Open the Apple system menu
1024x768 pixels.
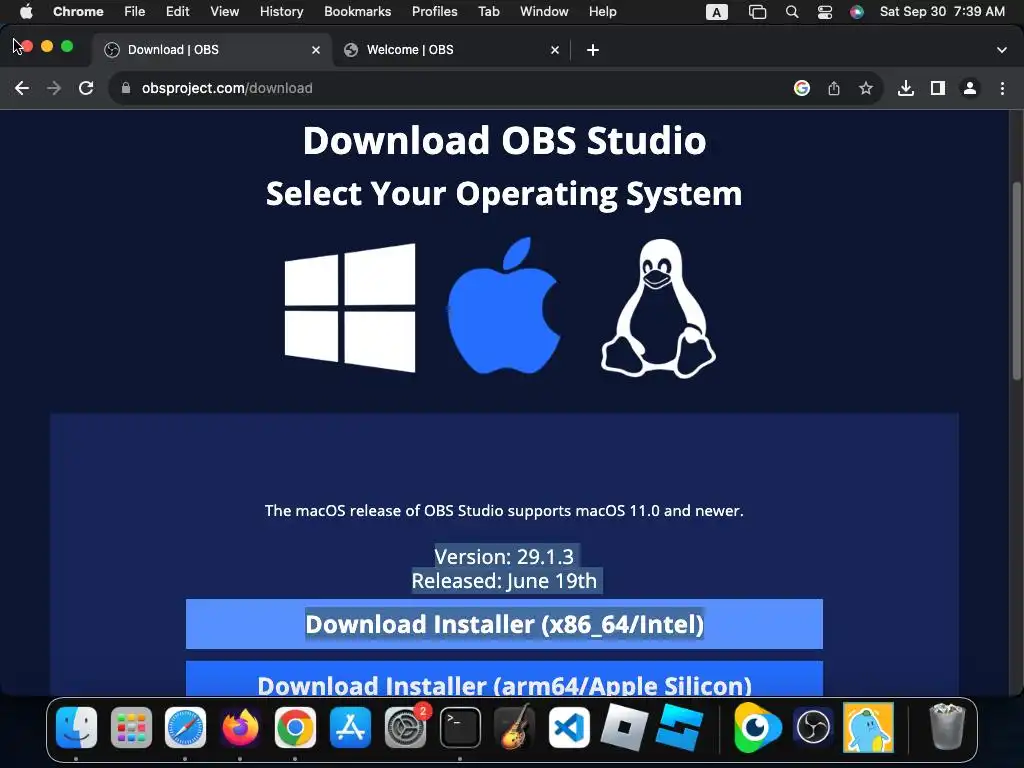point(26,12)
